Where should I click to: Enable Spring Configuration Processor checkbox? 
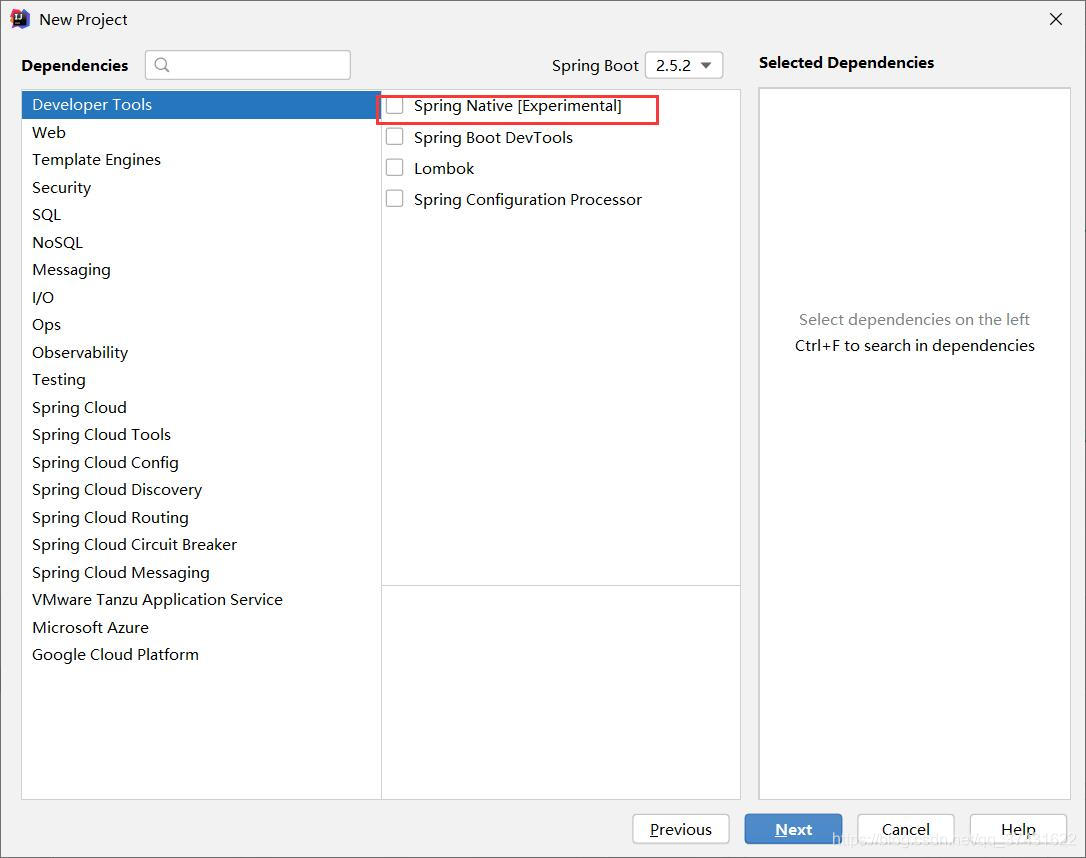(x=395, y=199)
